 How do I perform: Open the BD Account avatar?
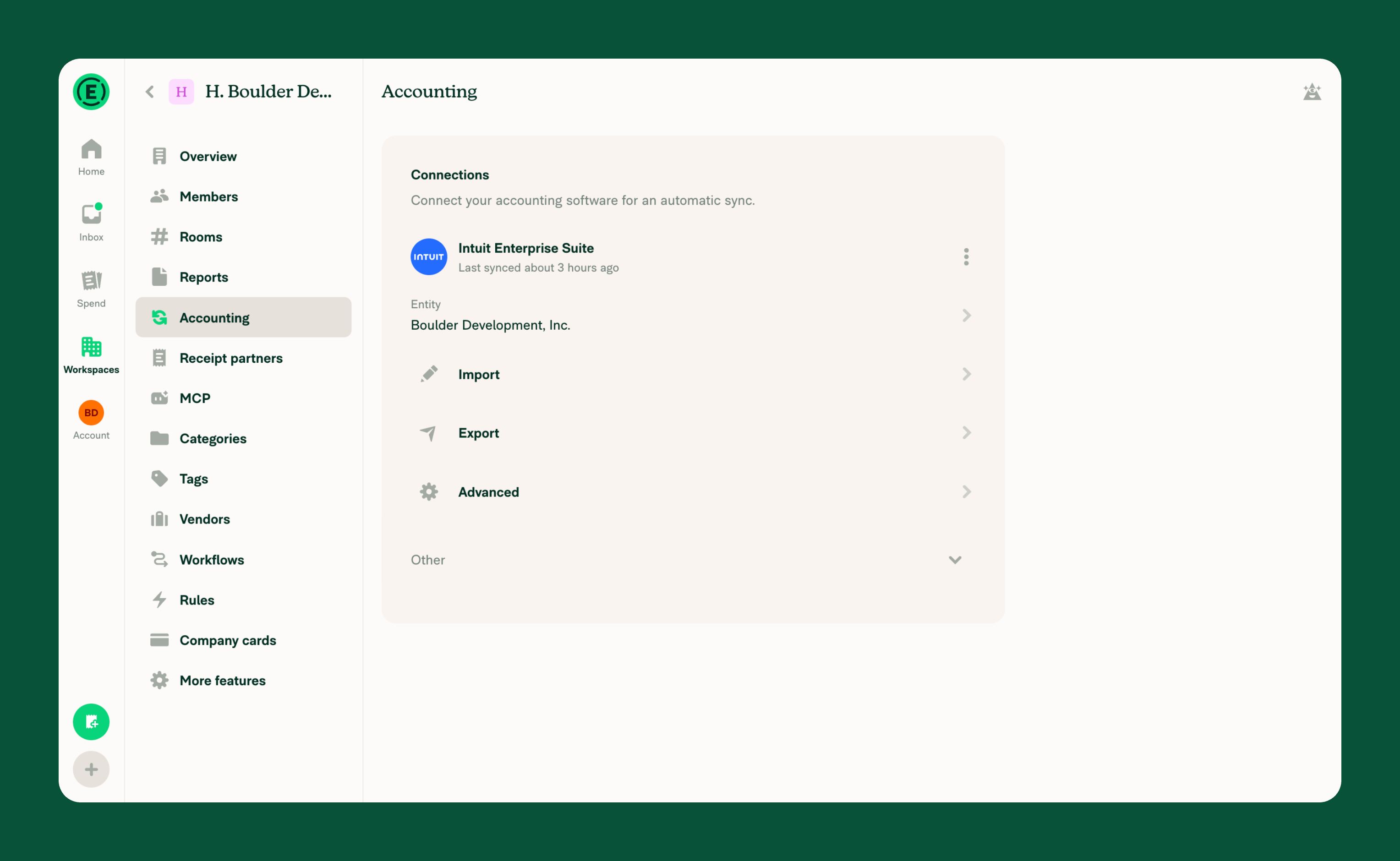pos(91,413)
